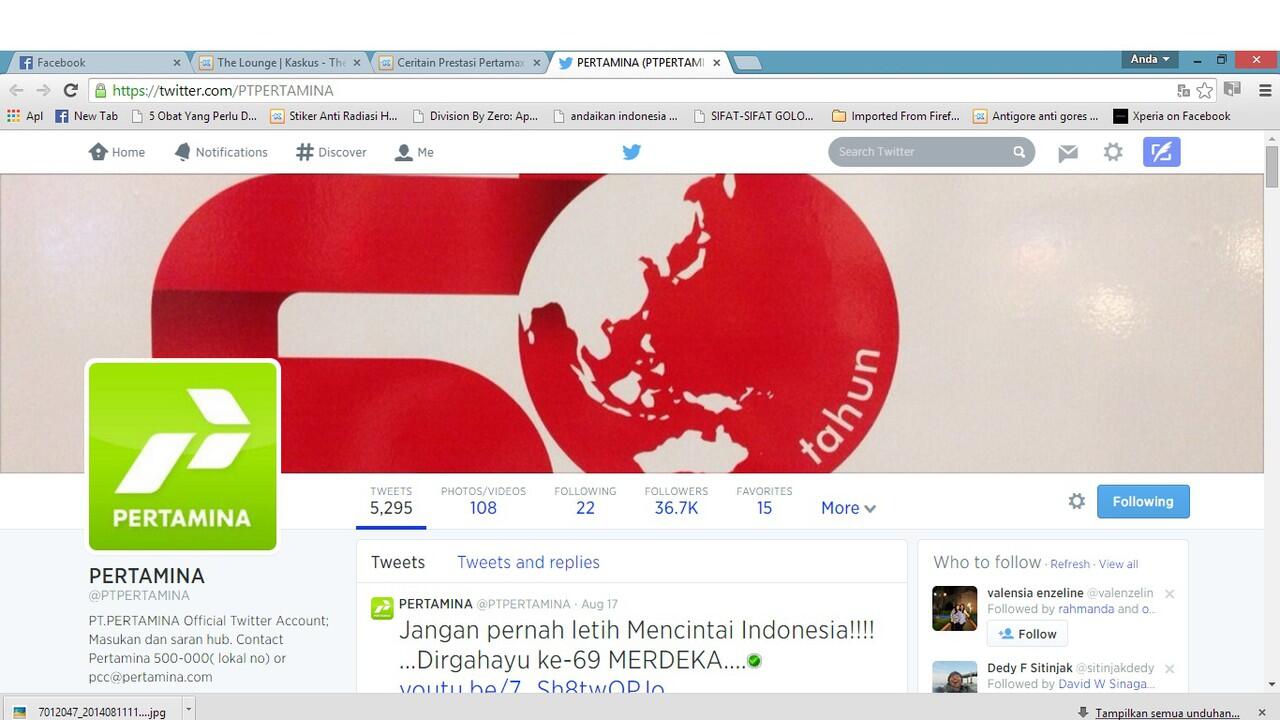Open the Me profile page
1280x720 pixels.
[414, 152]
